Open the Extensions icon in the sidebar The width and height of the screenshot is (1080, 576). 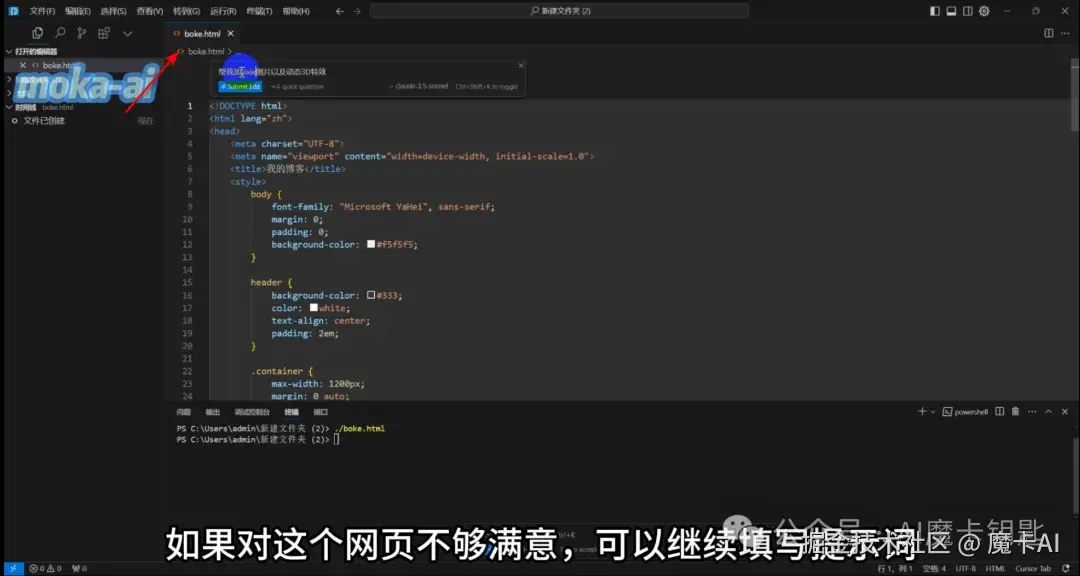(x=103, y=33)
